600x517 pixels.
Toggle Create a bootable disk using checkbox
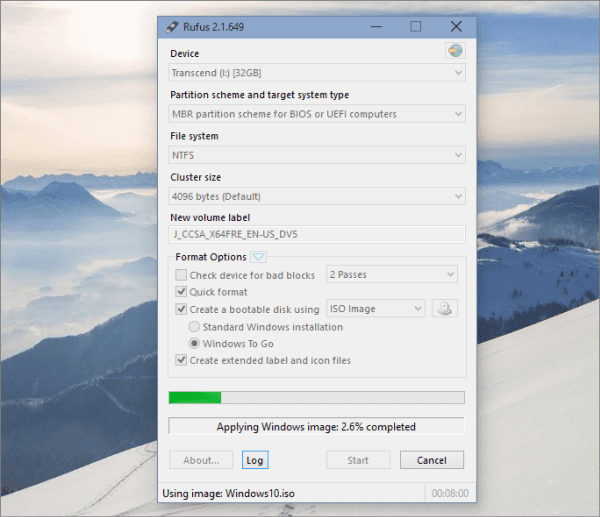(x=181, y=309)
